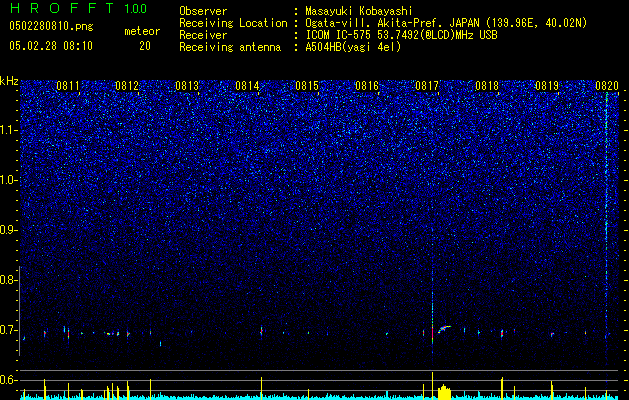Viewport: 629px width, 400px height.
Task: Click the 0820 time marker
Action: click(607, 85)
